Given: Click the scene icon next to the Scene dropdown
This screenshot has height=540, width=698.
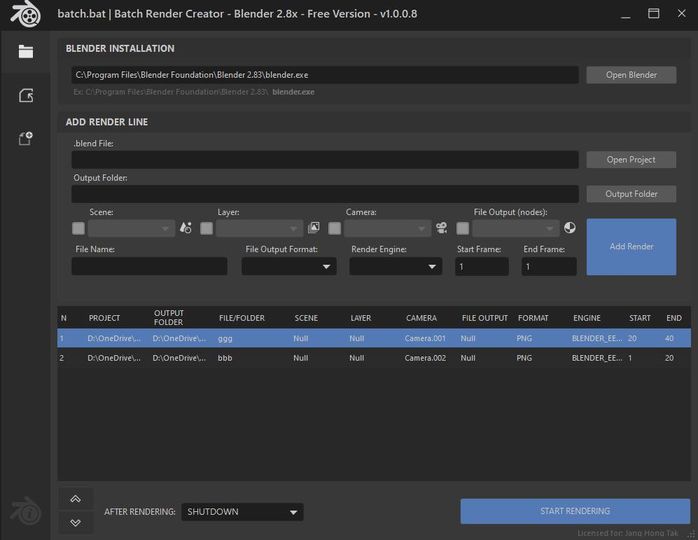Looking at the screenshot, I should 186,228.
